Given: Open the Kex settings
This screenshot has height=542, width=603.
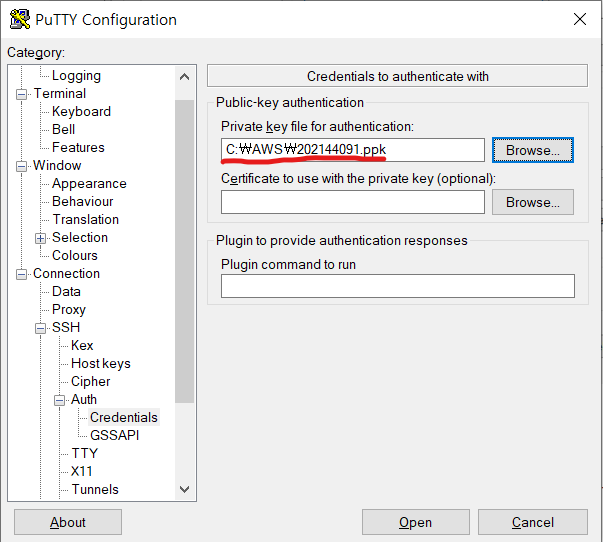Looking at the screenshot, I should tap(82, 345).
